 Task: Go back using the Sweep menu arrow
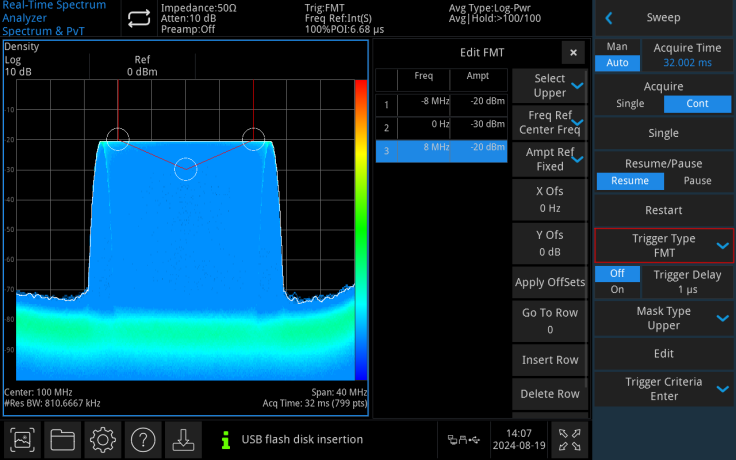tap(608, 18)
